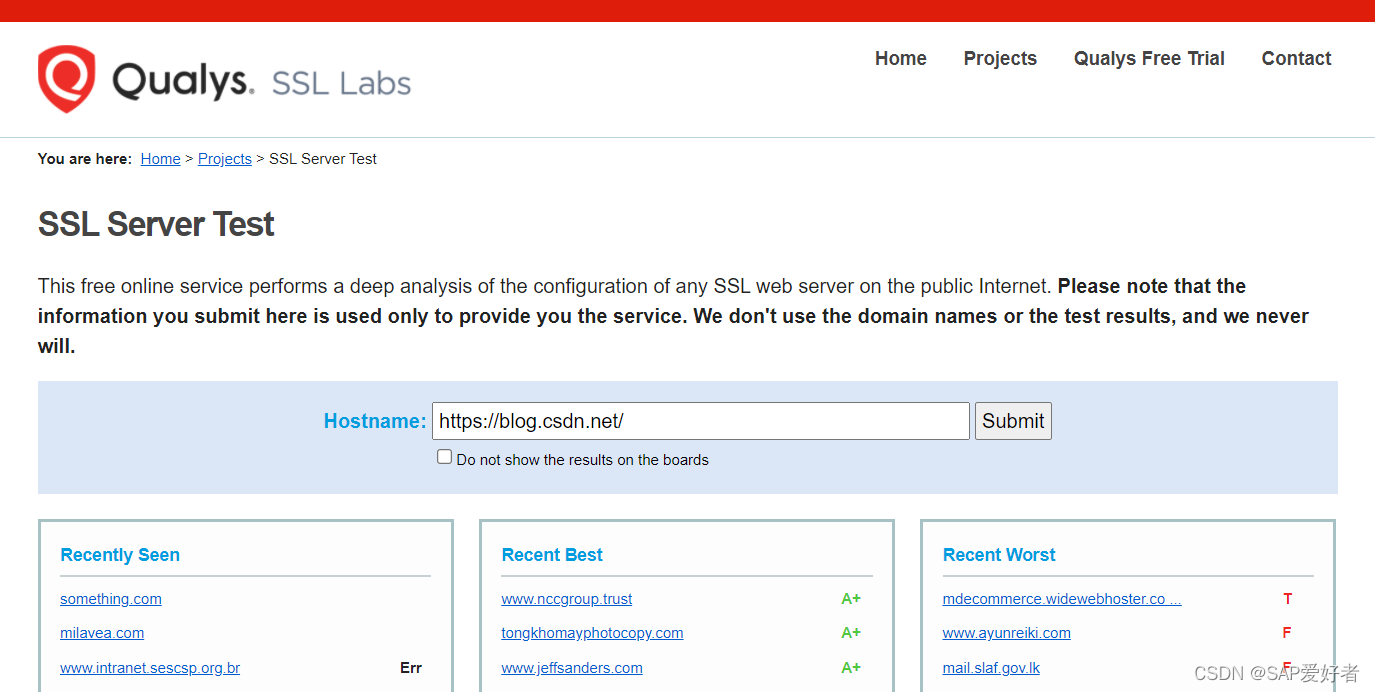
Task: Click the Qualys shield logo icon
Action: tap(66, 79)
